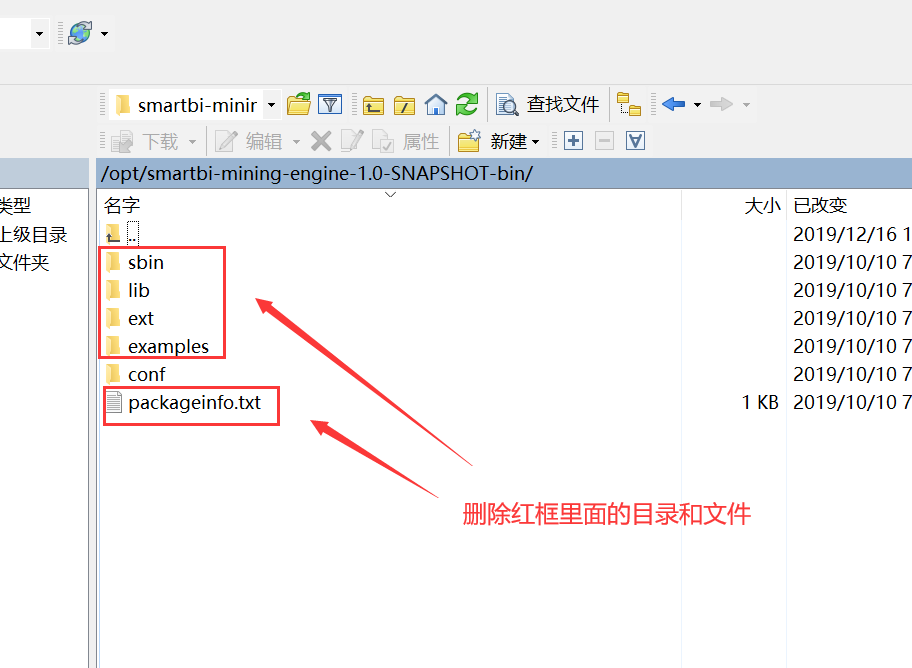The width and height of the screenshot is (912, 668).
Task: Open the synchronize browsing globe icon
Action: click(x=80, y=33)
